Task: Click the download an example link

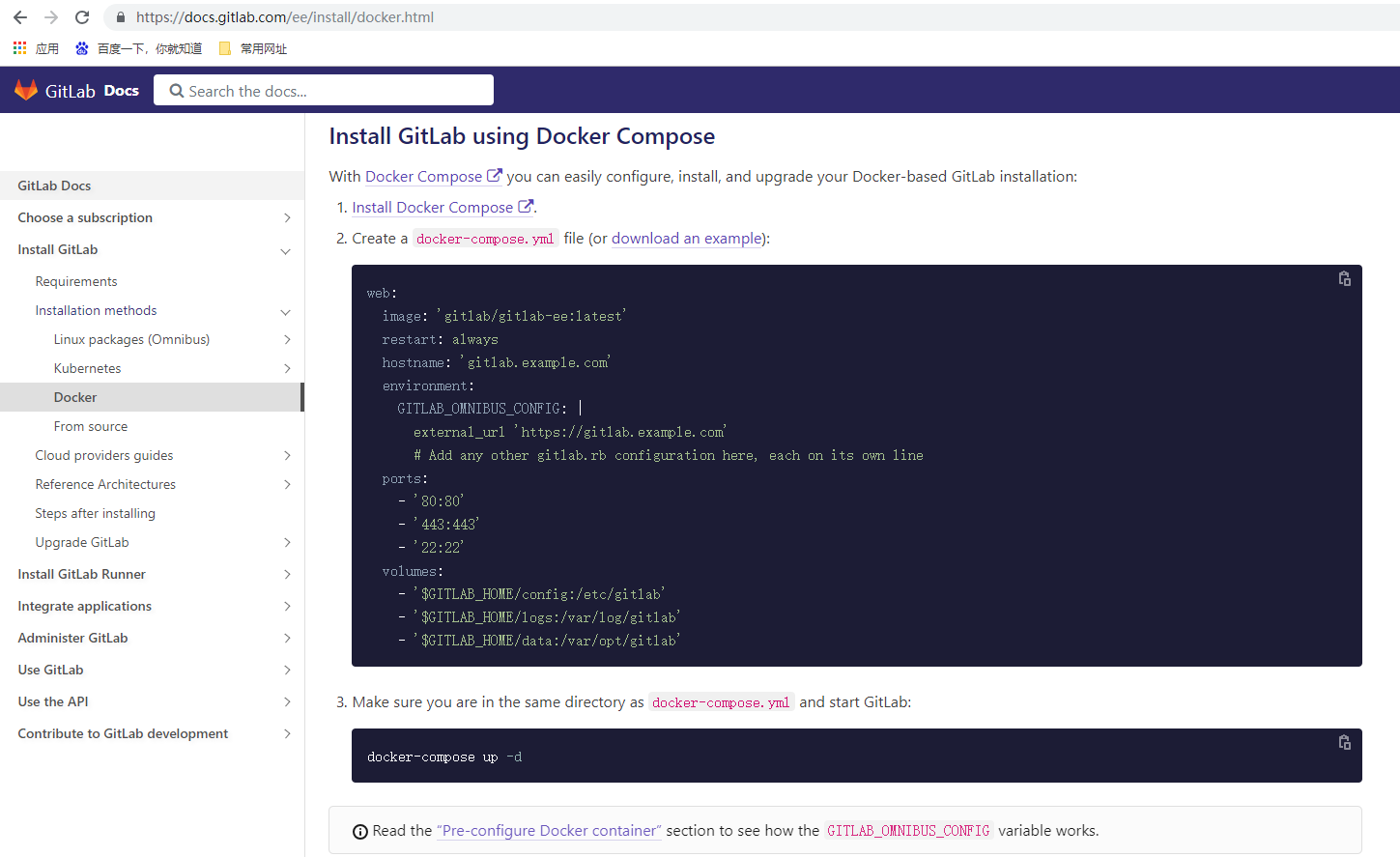Action: (x=686, y=239)
